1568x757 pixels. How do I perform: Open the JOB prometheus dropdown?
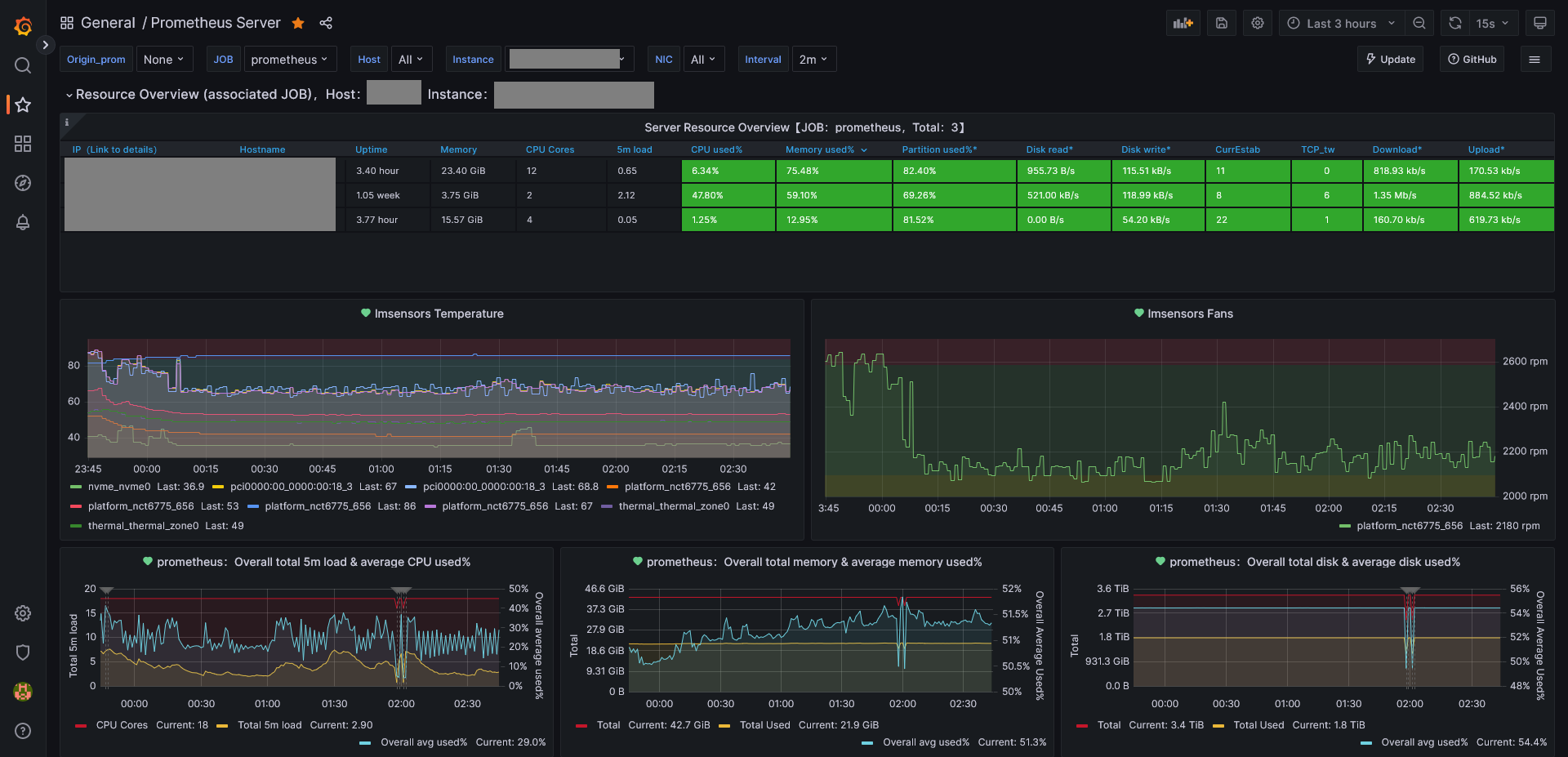click(289, 60)
